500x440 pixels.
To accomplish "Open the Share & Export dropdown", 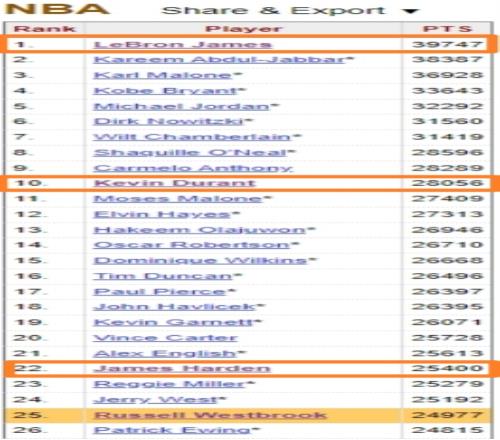I will pyautogui.click(x=290, y=10).
